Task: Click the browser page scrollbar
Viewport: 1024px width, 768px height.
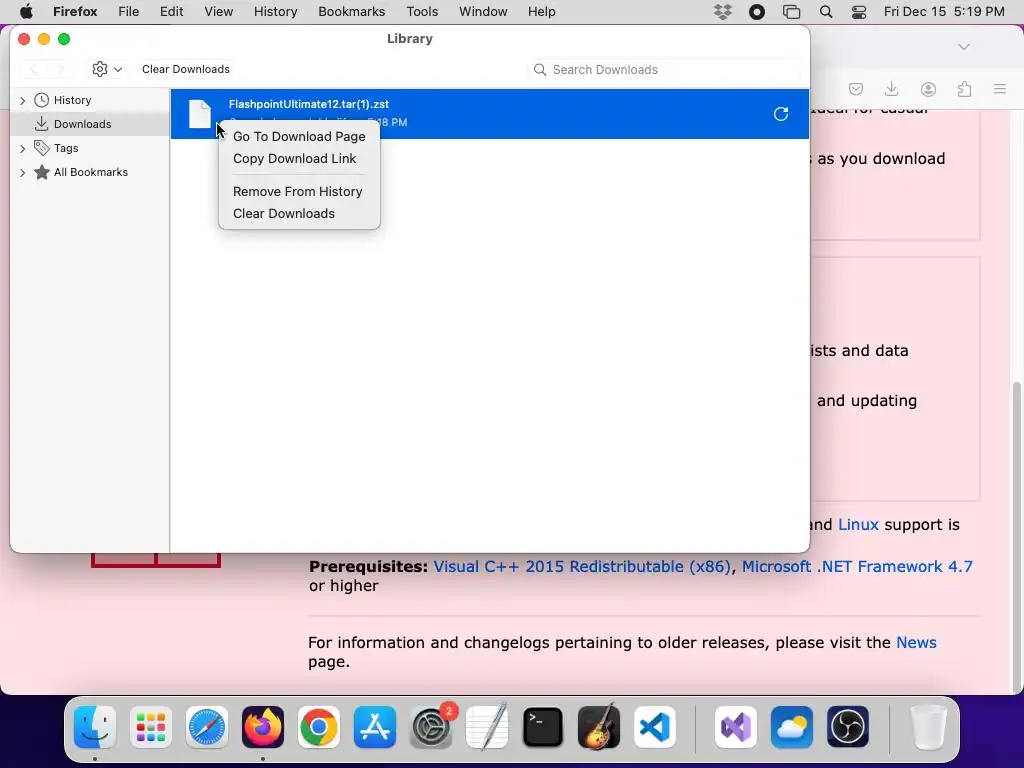Action: (x=1017, y=536)
